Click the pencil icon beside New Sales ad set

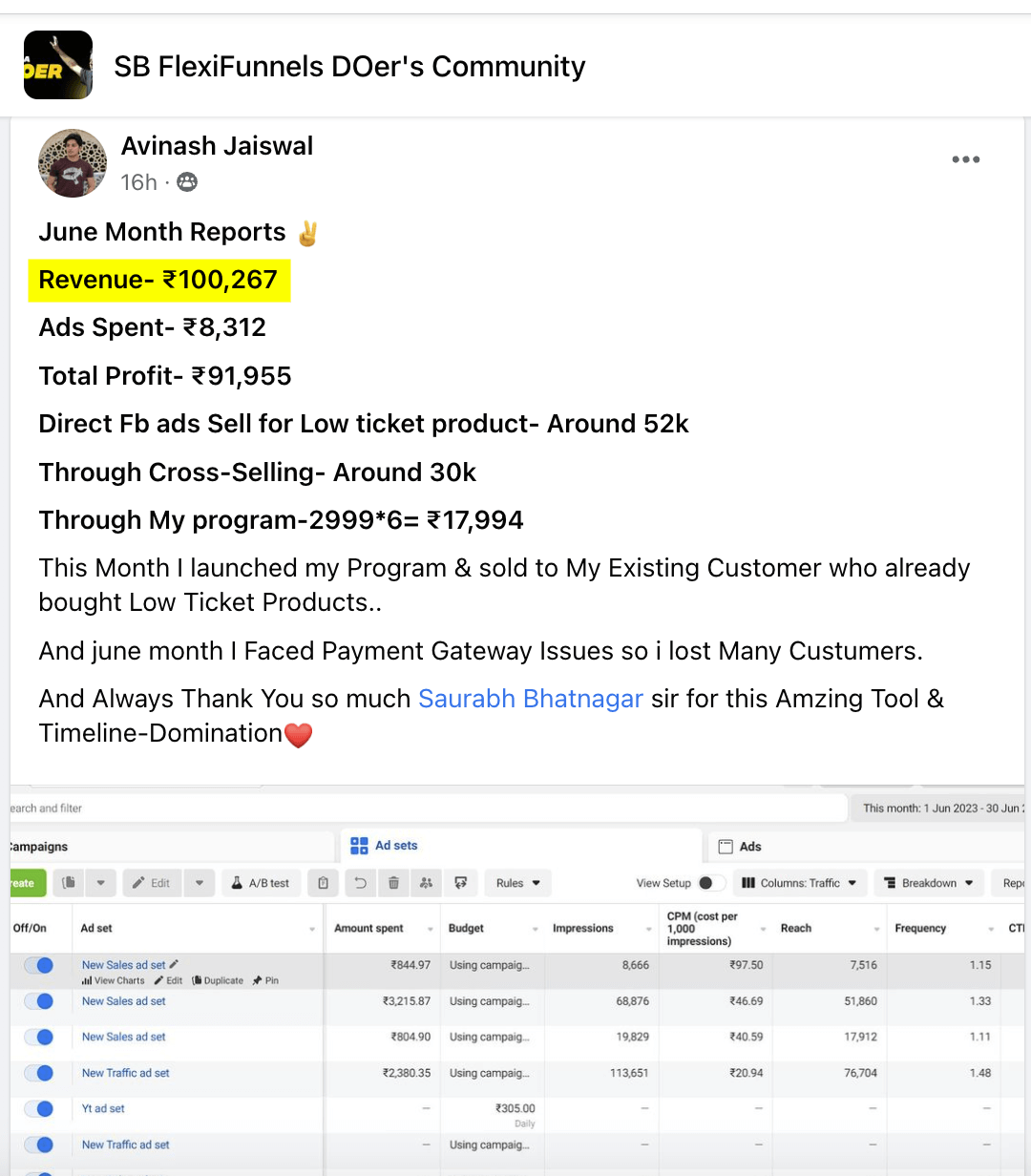click(174, 965)
